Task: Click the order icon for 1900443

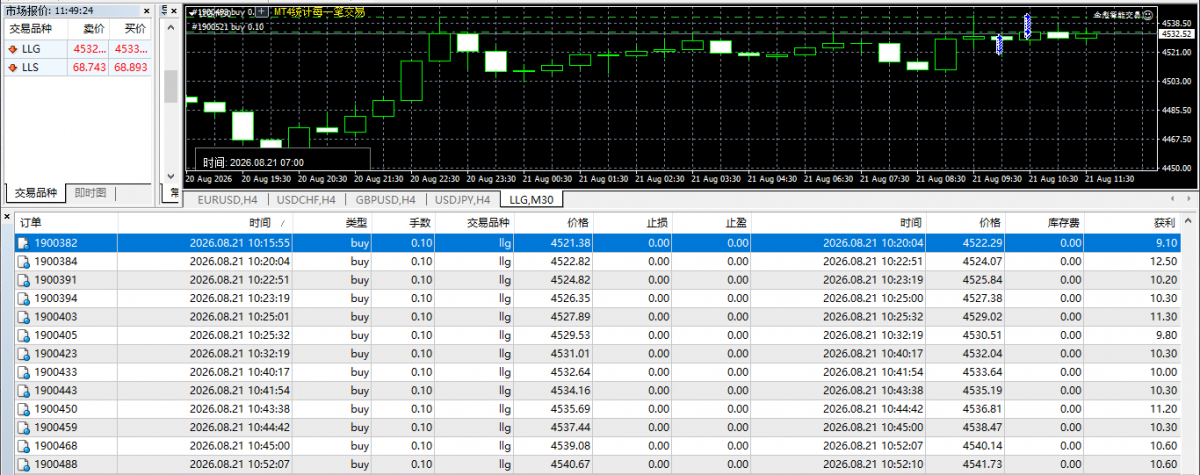Action: (24, 390)
